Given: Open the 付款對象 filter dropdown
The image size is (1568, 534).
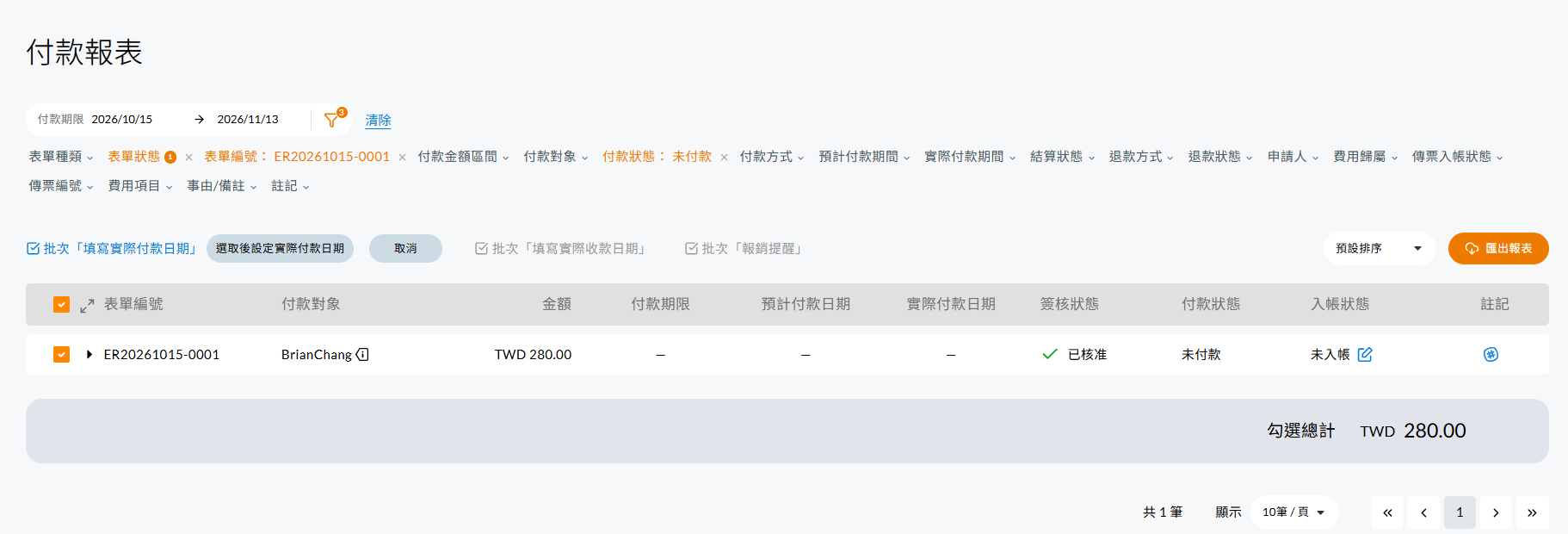Looking at the screenshot, I should pyautogui.click(x=556, y=157).
